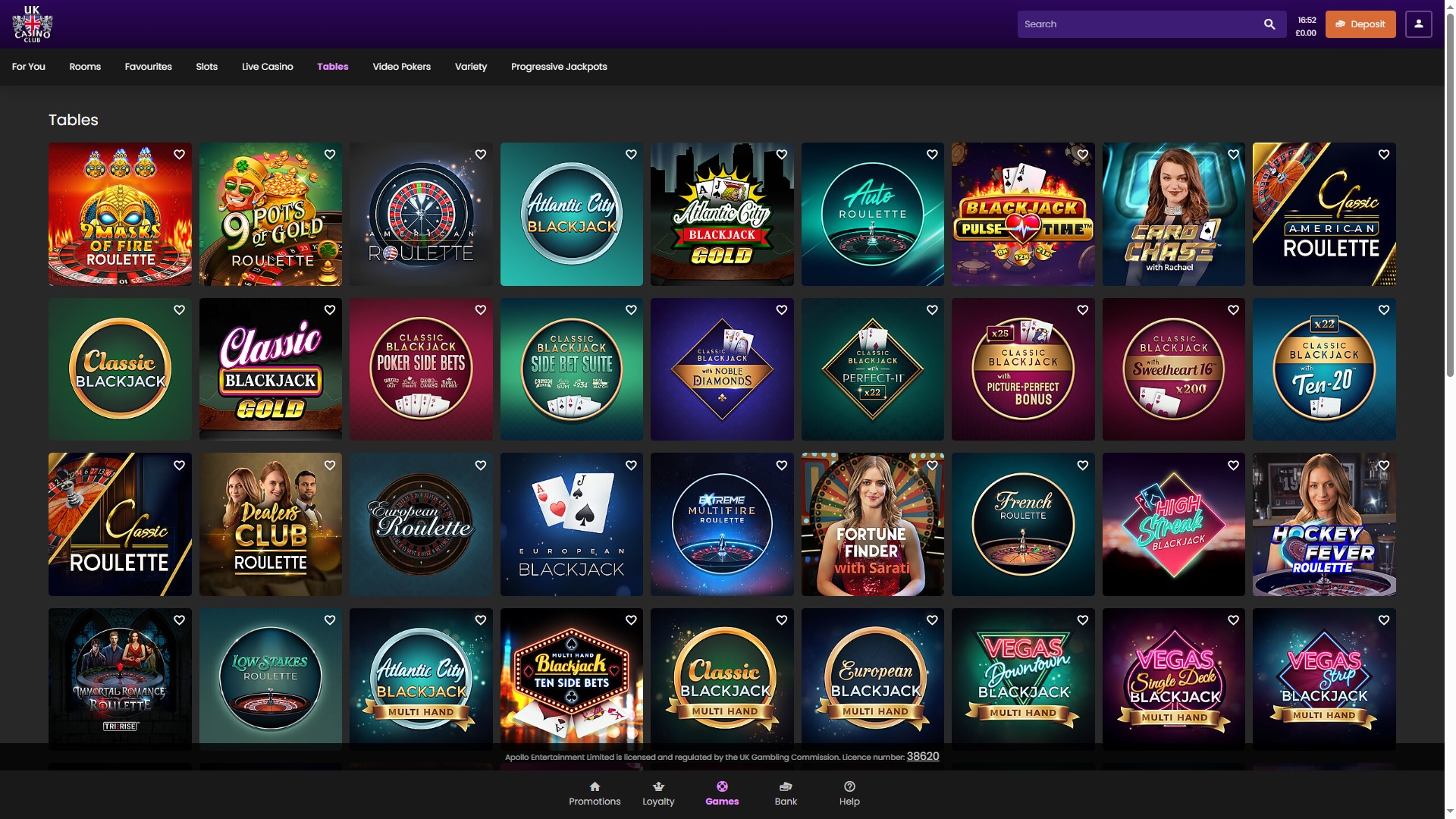Click the Deposit button

(x=1360, y=24)
